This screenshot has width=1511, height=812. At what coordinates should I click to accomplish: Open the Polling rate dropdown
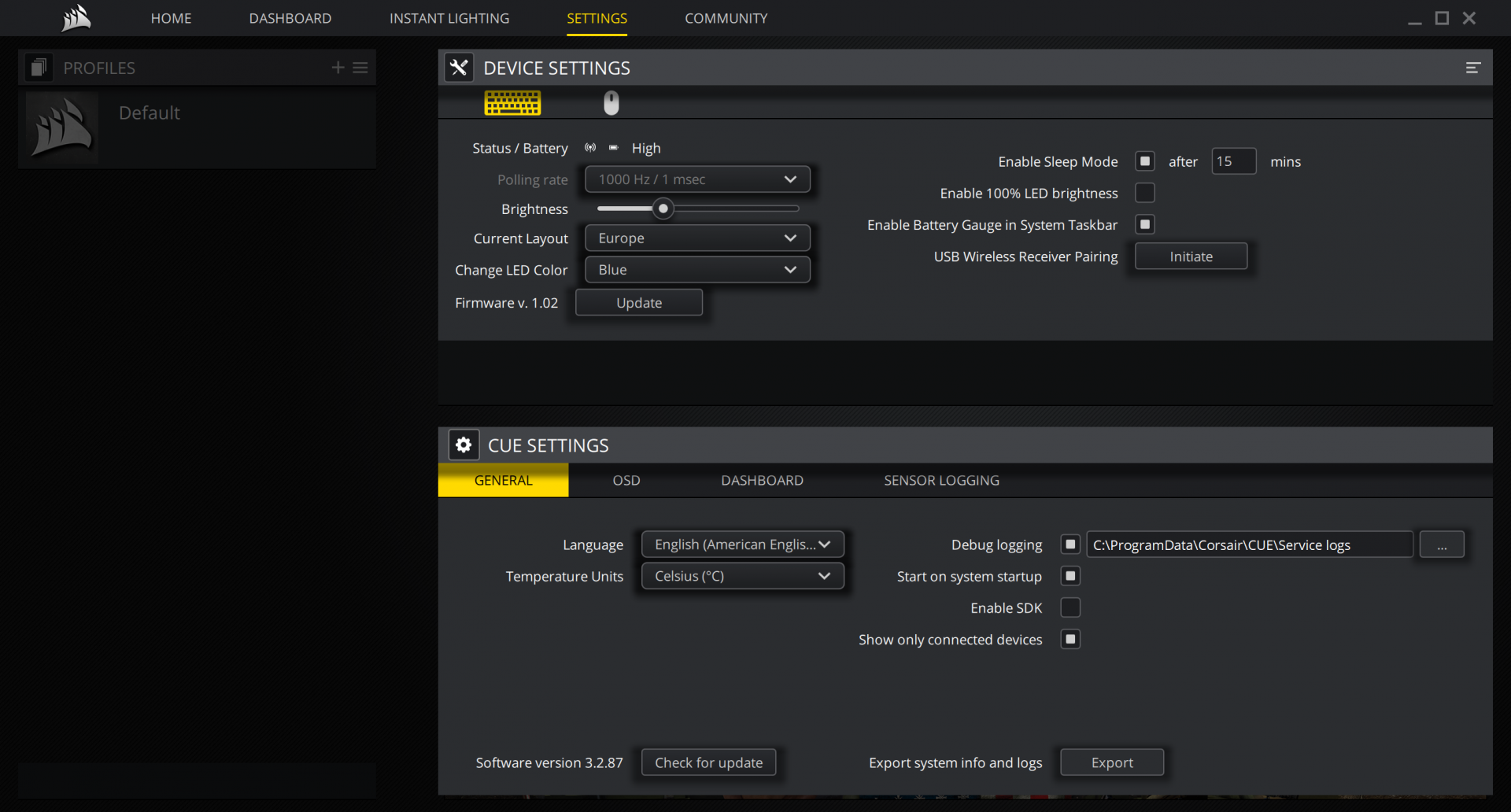coord(697,179)
